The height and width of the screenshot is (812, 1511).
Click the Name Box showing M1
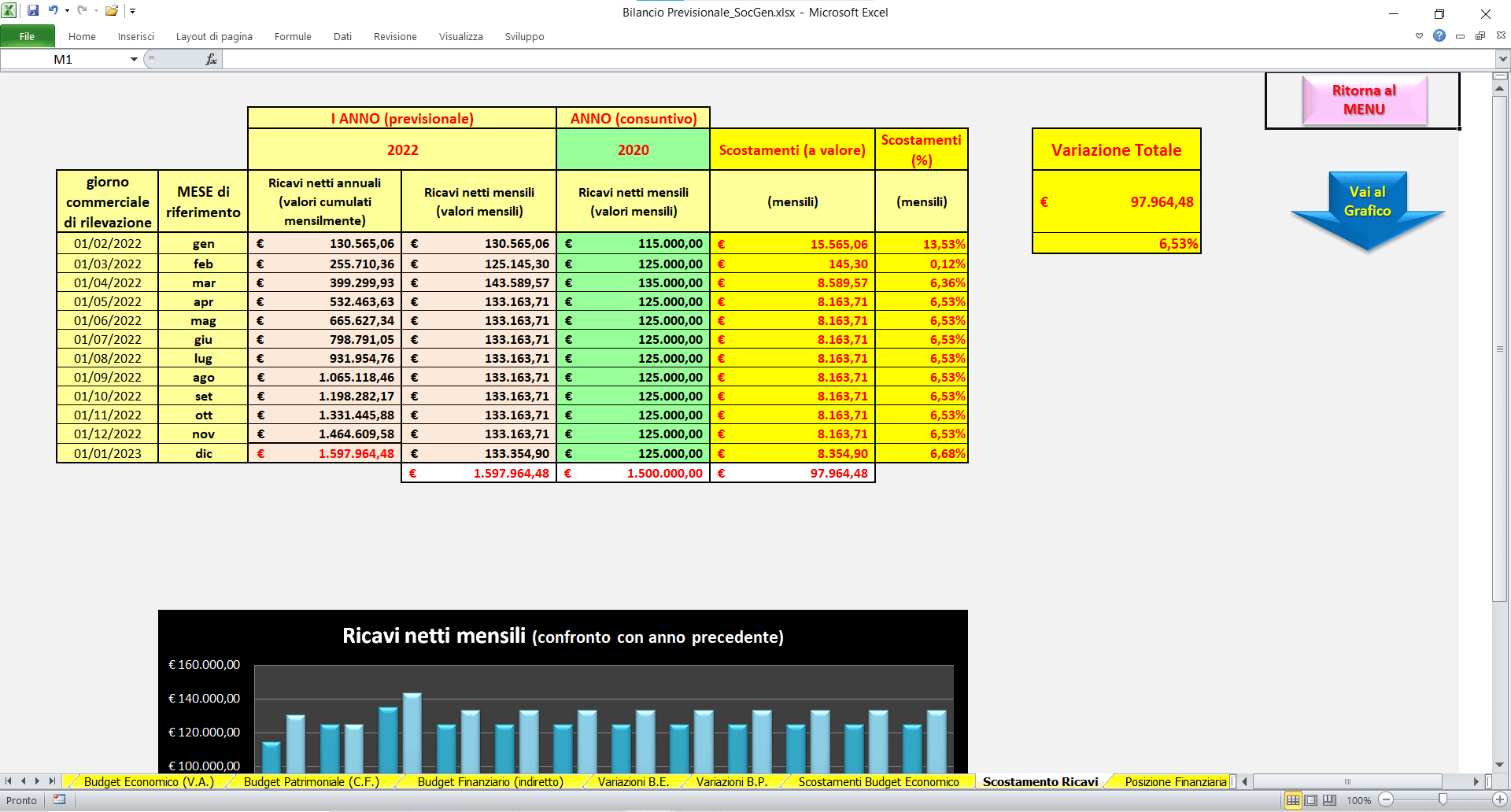(x=63, y=59)
